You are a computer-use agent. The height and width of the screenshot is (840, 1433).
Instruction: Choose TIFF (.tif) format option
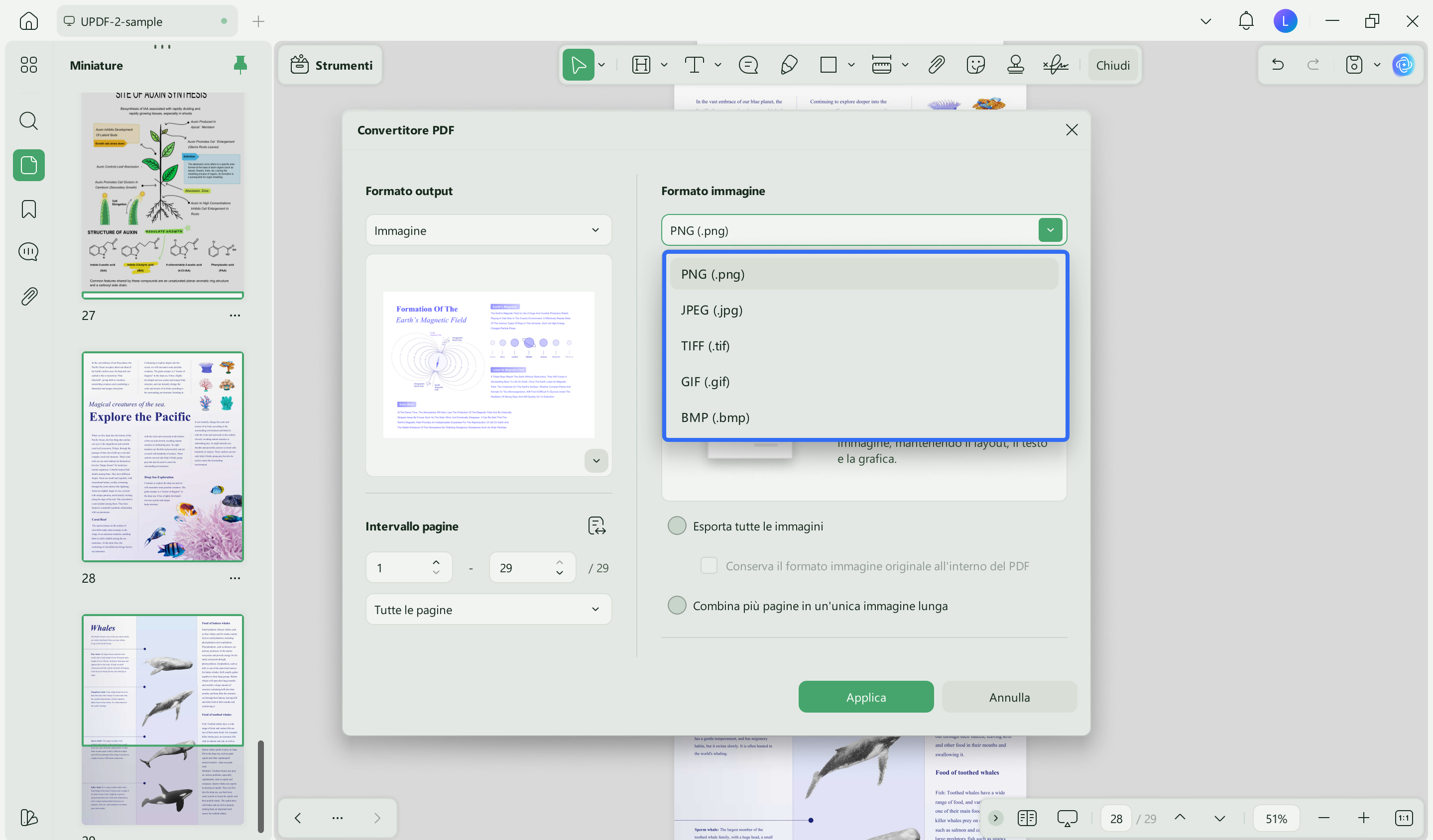tap(864, 345)
